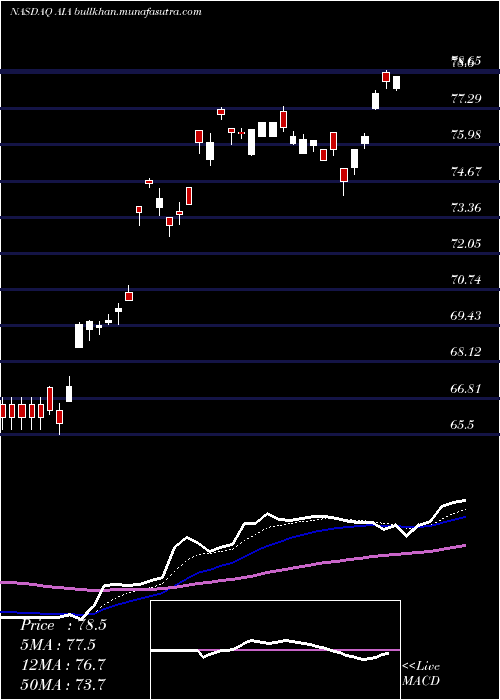Click the 75.98 price axis label
This screenshot has height=700, width=500.
(x=466, y=135)
